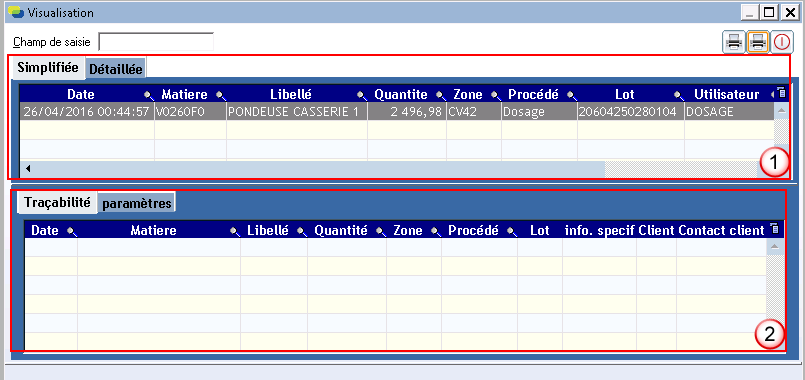Switch to the Simplifiée tab

(x=48, y=67)
